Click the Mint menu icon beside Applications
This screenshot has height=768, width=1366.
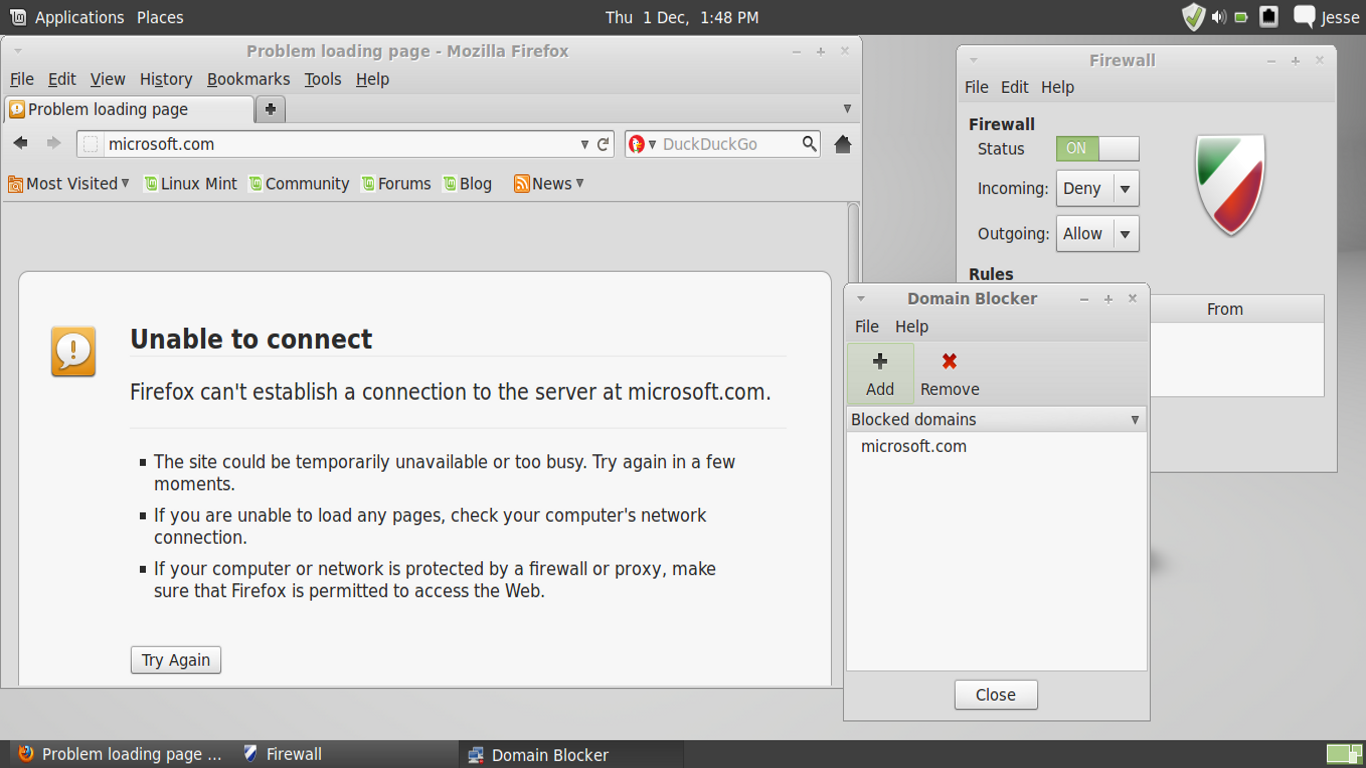point(17,17)
